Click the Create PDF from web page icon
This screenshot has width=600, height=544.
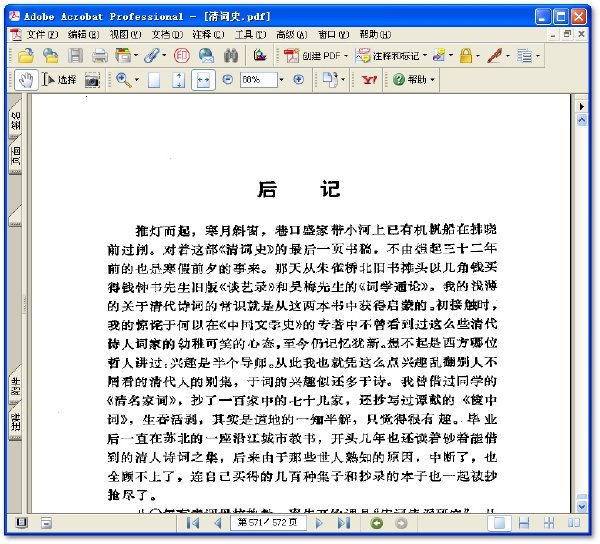pyautogui.click(x=51, y=56)
